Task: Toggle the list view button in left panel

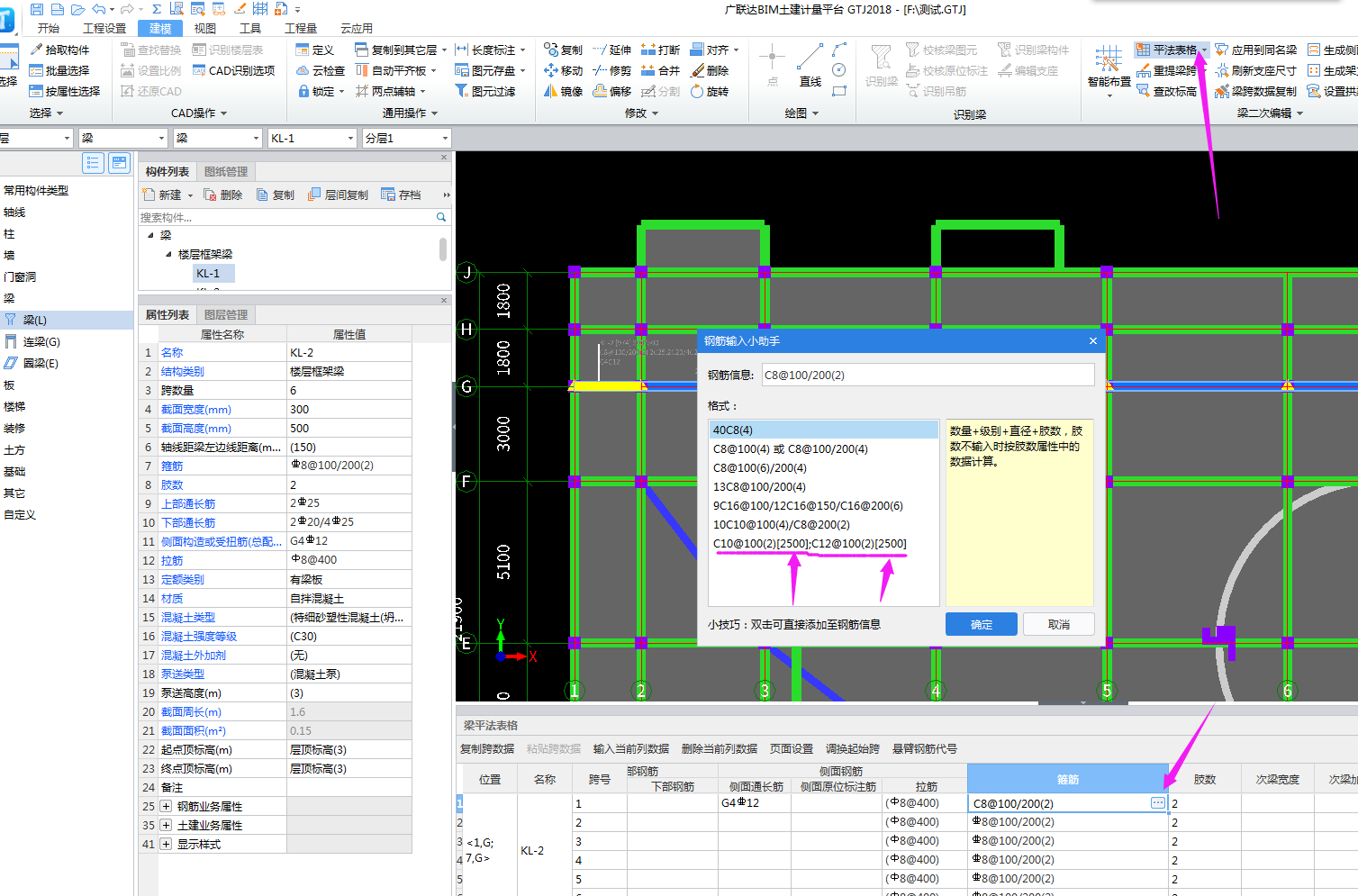Action: (x=93, y=163)
